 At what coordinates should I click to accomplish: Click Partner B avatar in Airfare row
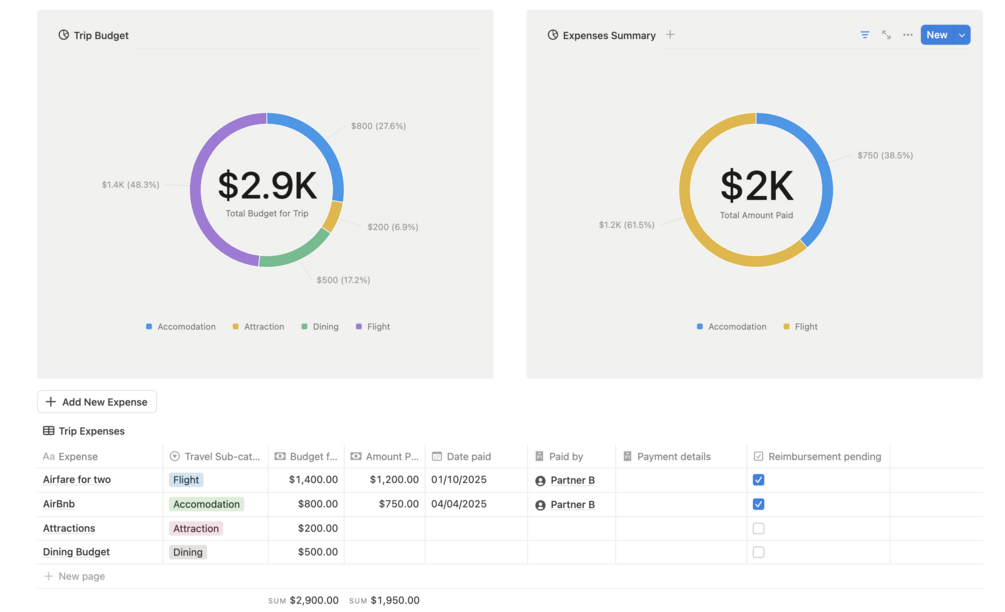(x=540, y=481)
